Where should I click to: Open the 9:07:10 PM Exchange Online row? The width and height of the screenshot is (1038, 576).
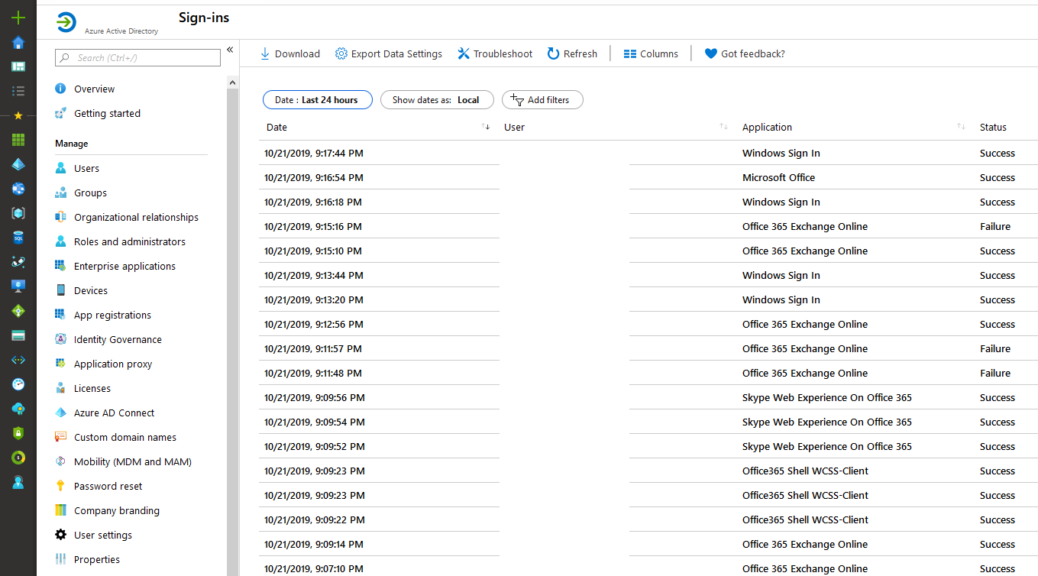point(648,568)
